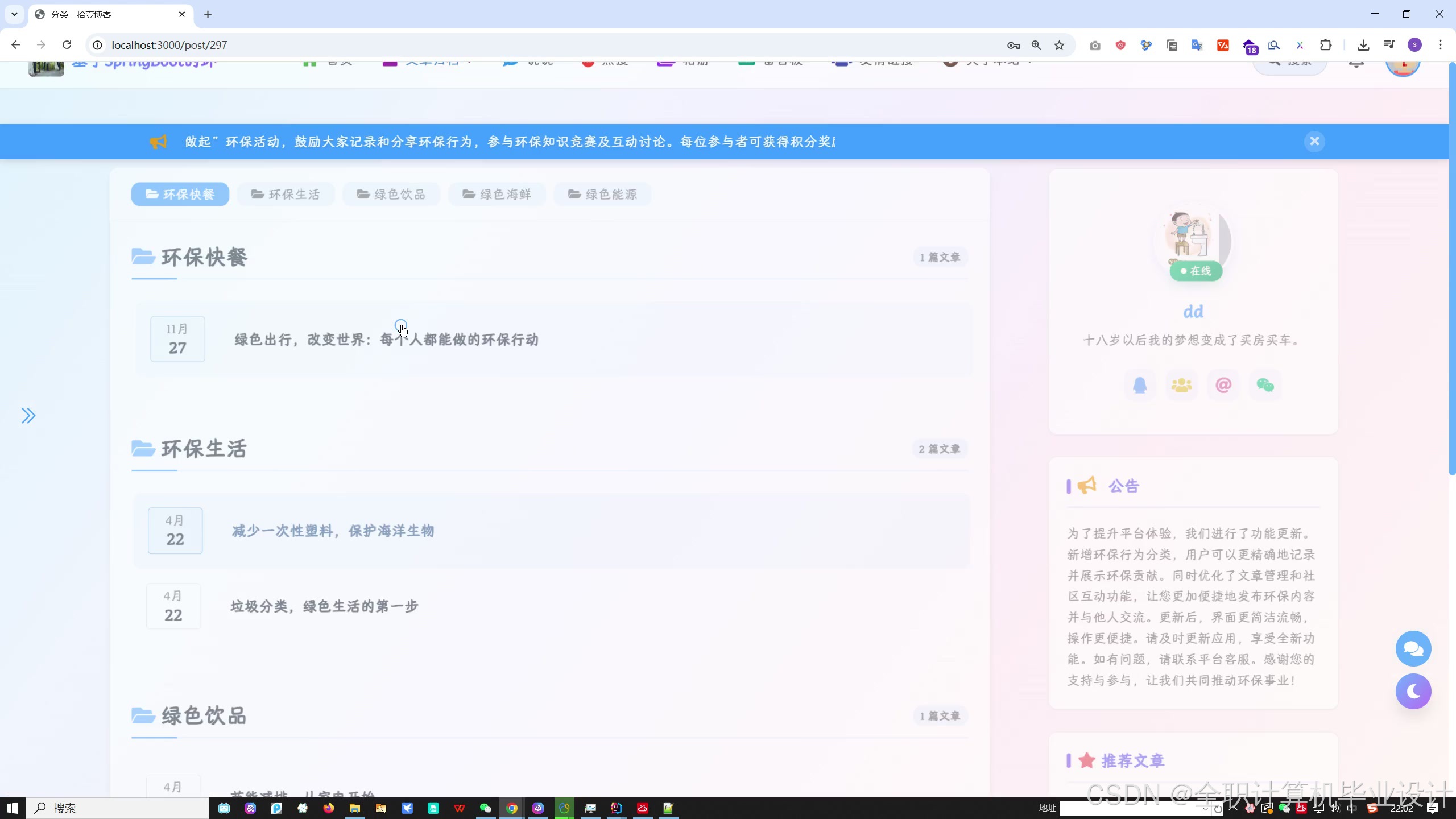Open article 减少一次性塑料，保护海洋生物
This screenshot has width=1456, height=819.
333,531
